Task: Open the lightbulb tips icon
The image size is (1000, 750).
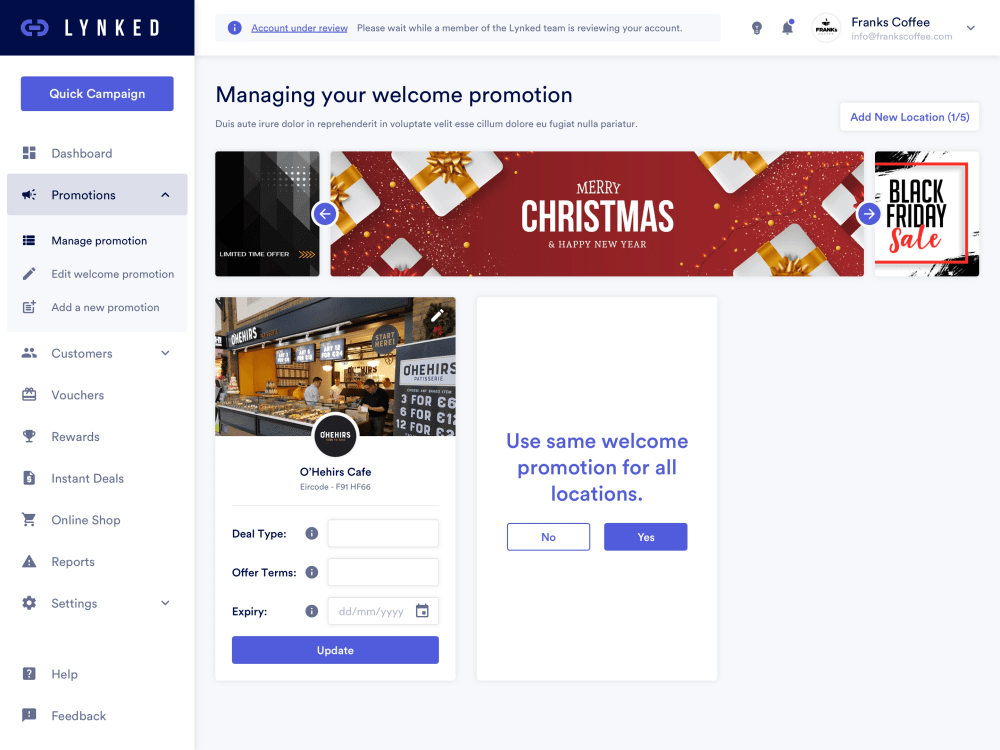Action: 756,28
